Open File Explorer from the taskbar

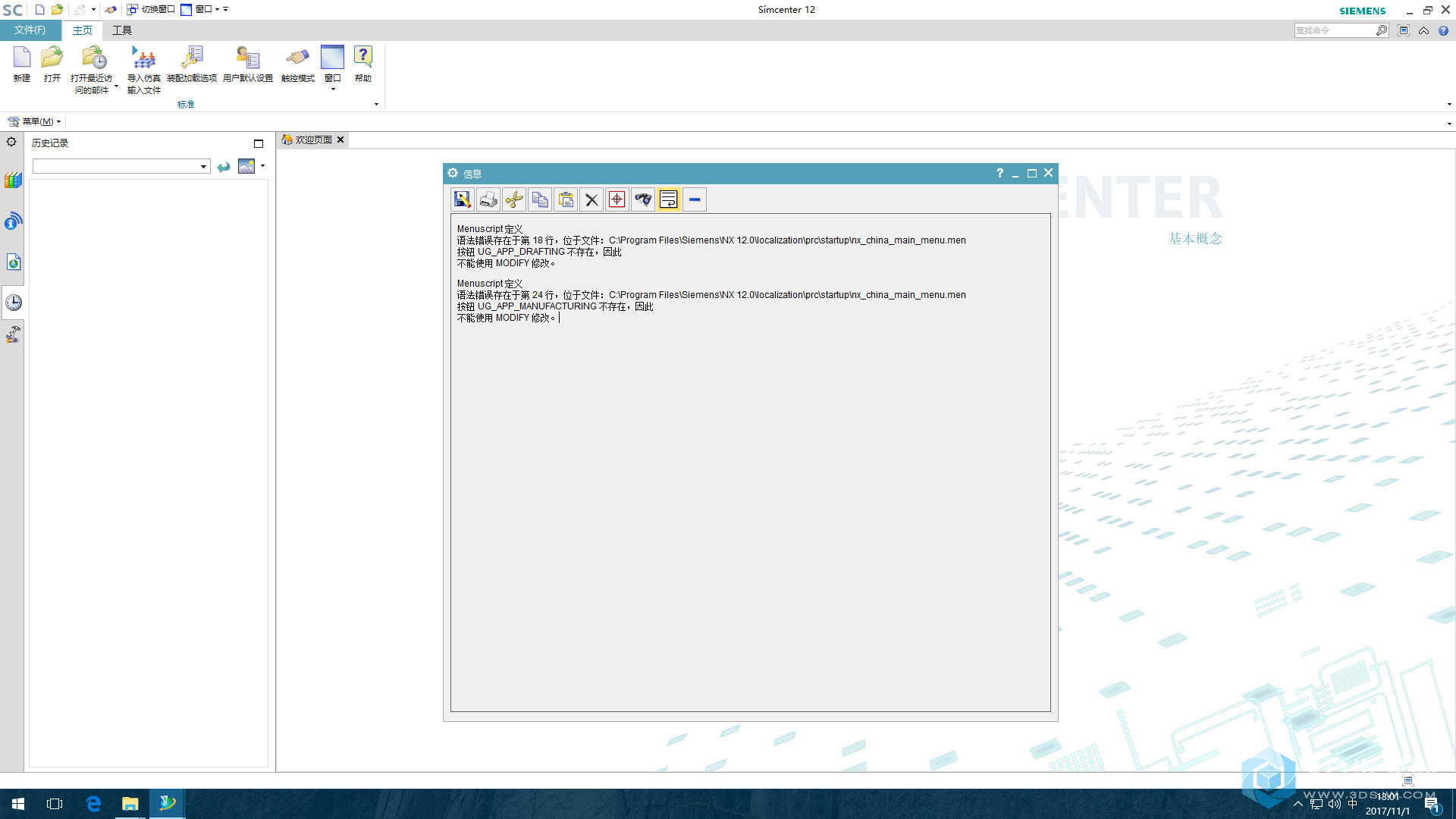click(130, 804)
